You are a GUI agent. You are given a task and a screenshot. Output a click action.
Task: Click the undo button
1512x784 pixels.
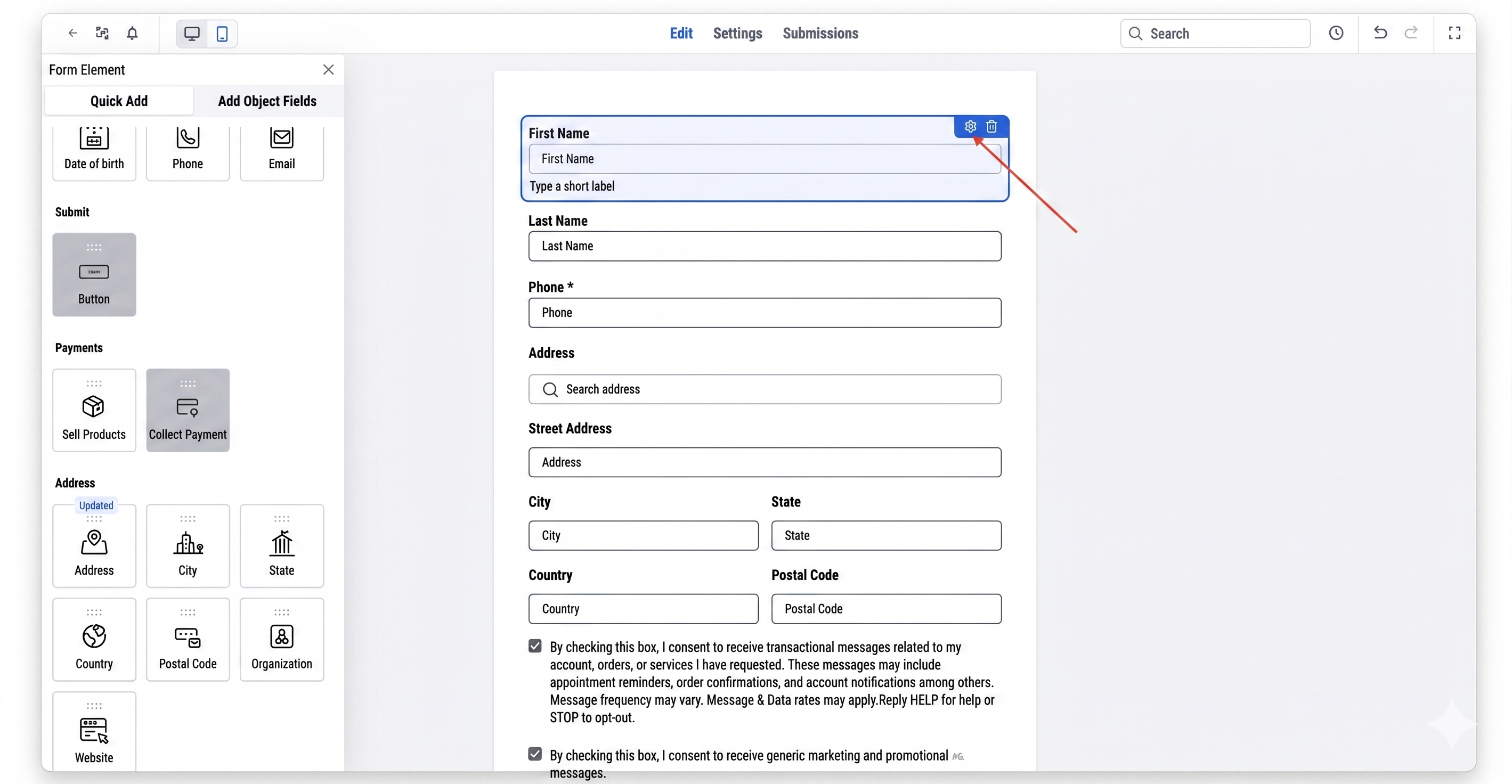pyautogui.click(x=1379, y=33)
